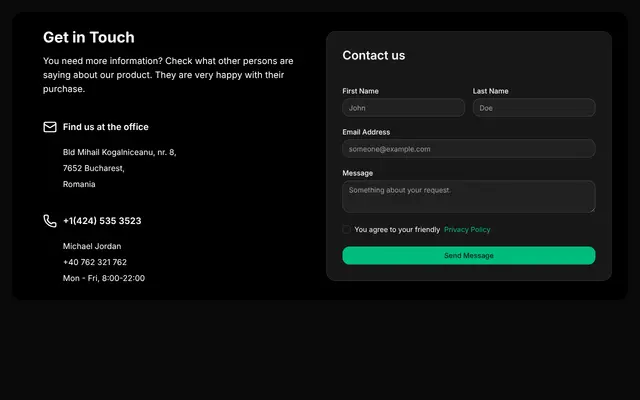The height and width of the screenshot is (400, 640).
Task: Click the 'Last Name' field label
Action: point(491,91)
